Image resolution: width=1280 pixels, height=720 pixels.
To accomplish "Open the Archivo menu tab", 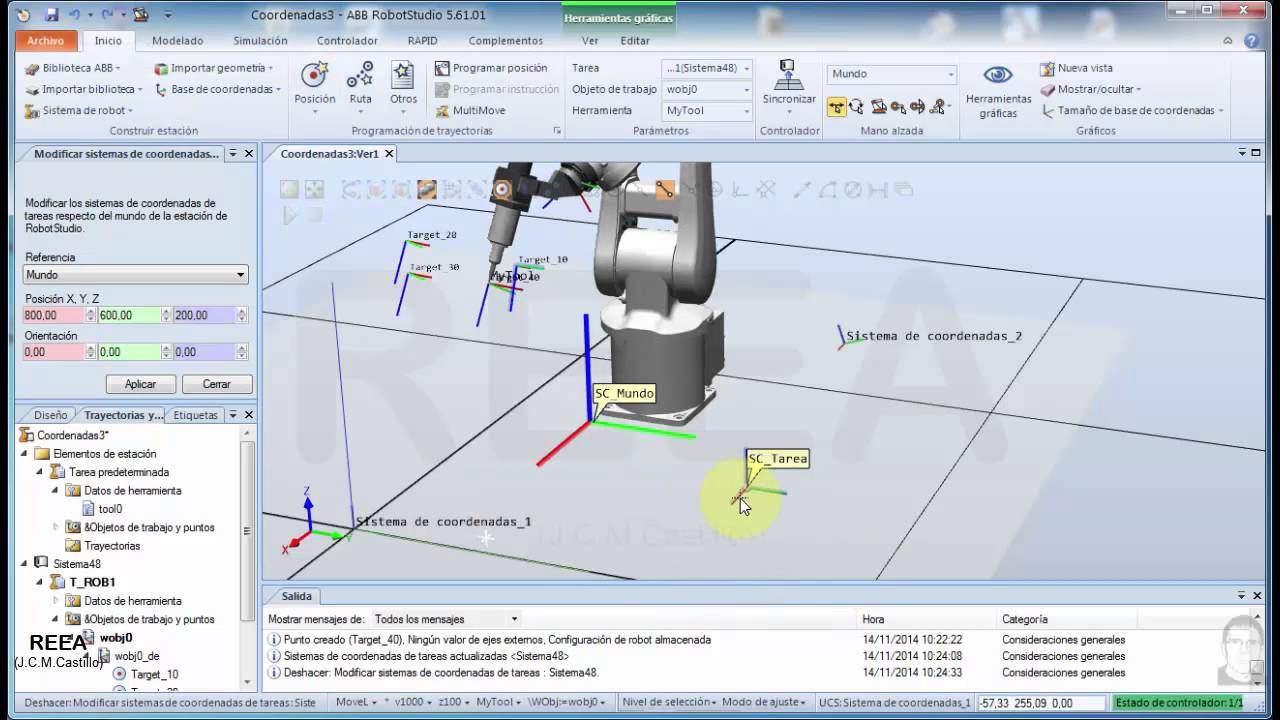I will tap(46, 41).
